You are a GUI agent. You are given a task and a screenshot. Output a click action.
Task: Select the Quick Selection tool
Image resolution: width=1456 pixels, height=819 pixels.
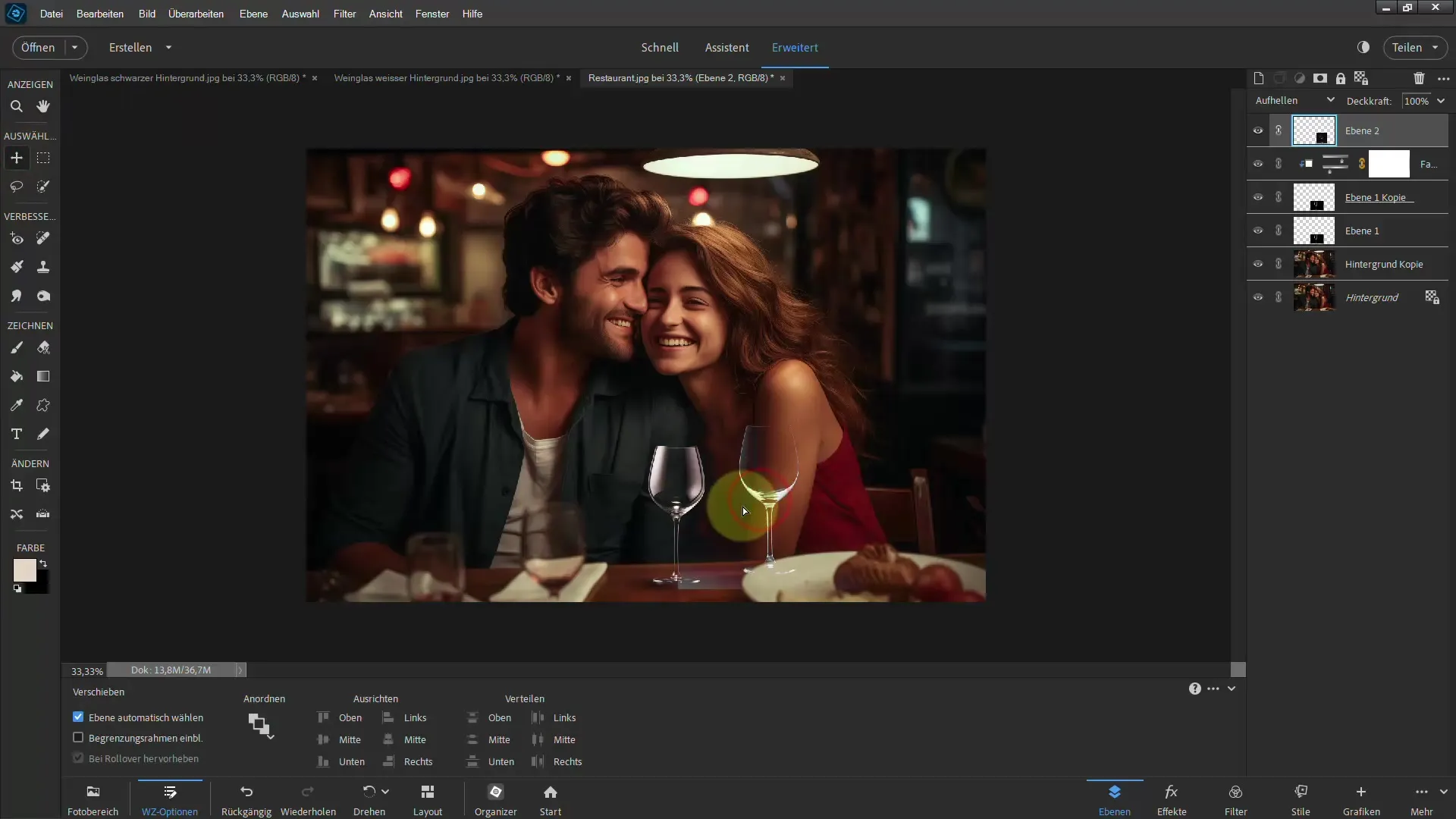[x=43, y=187]
